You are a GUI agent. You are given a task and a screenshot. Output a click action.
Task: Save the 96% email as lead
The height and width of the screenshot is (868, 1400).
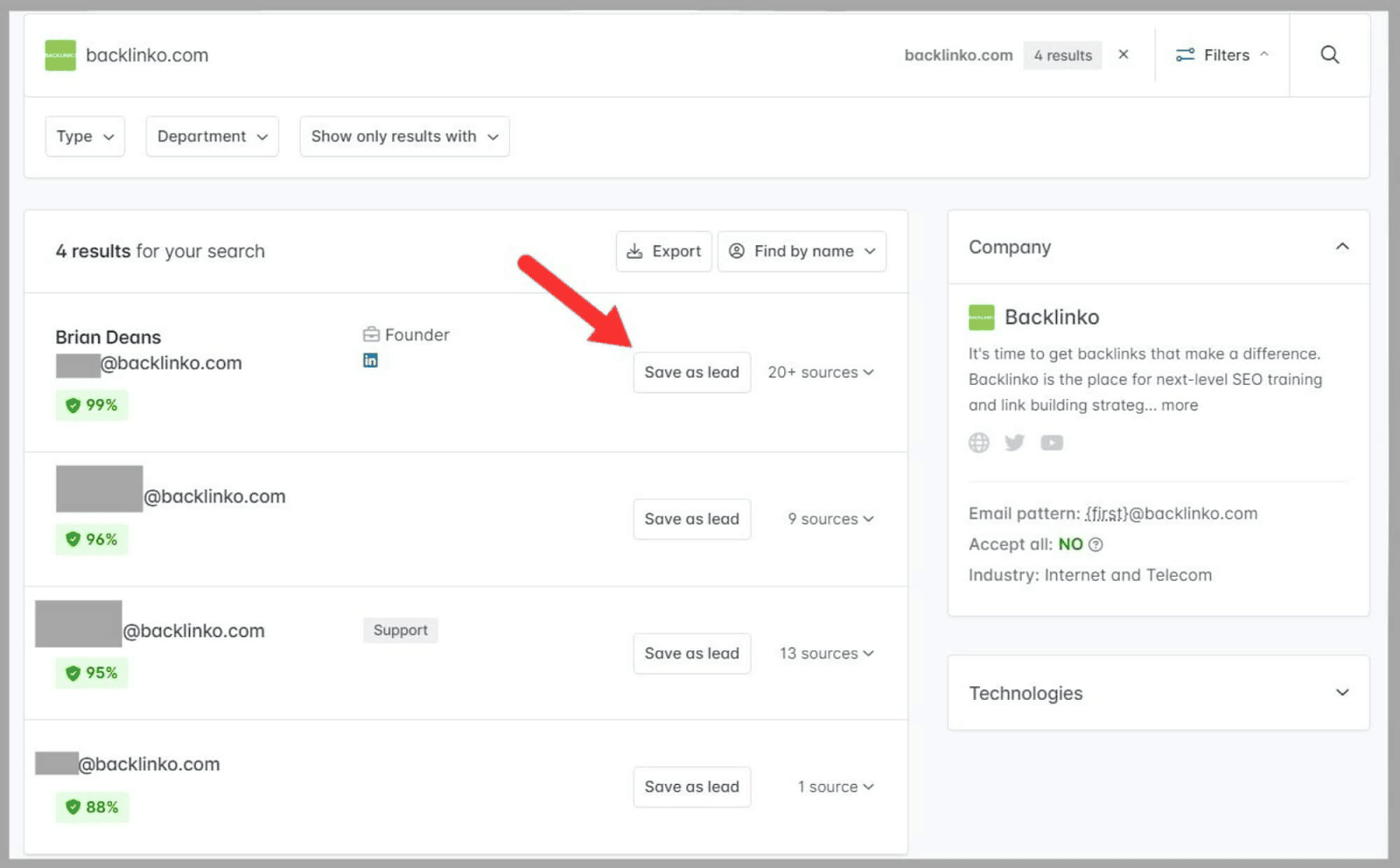(x=691, y=519)
